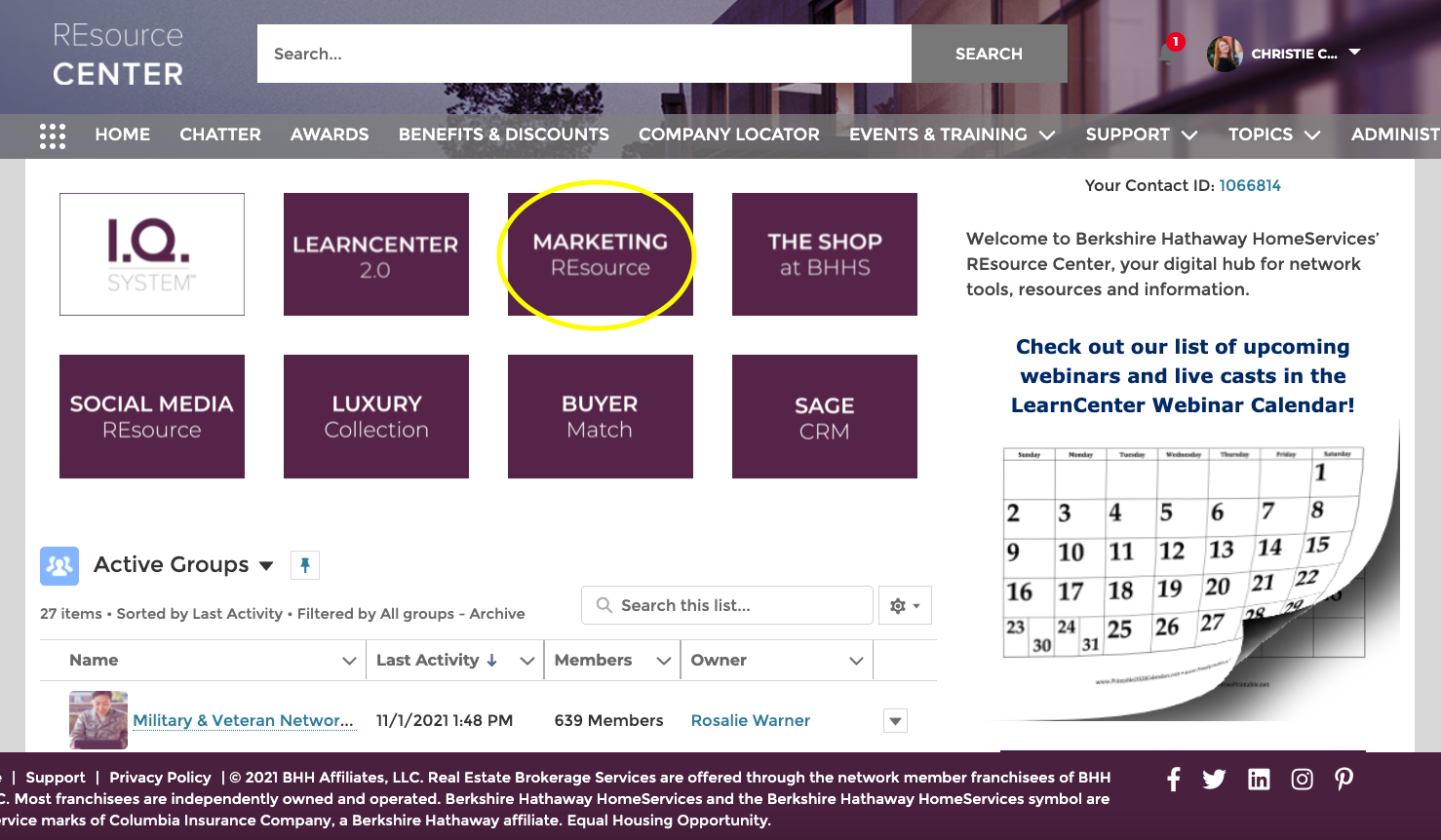Open the Privacy Policy footer link

pyautogui.click(x=160, y=778)
